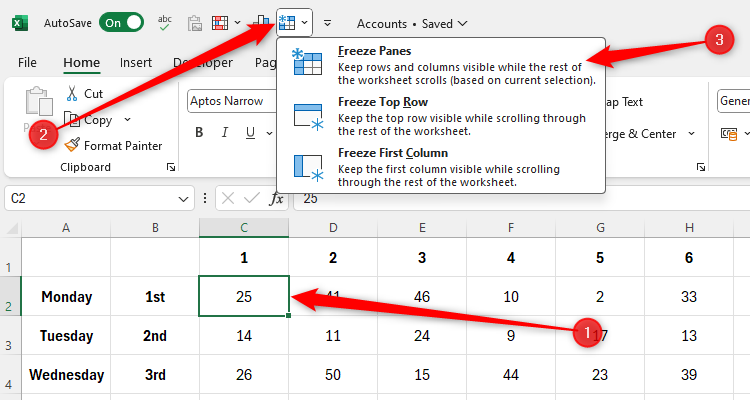Click the paste as picture toolbar icon
Screen dimensions: 750x400
coord(195,23)
